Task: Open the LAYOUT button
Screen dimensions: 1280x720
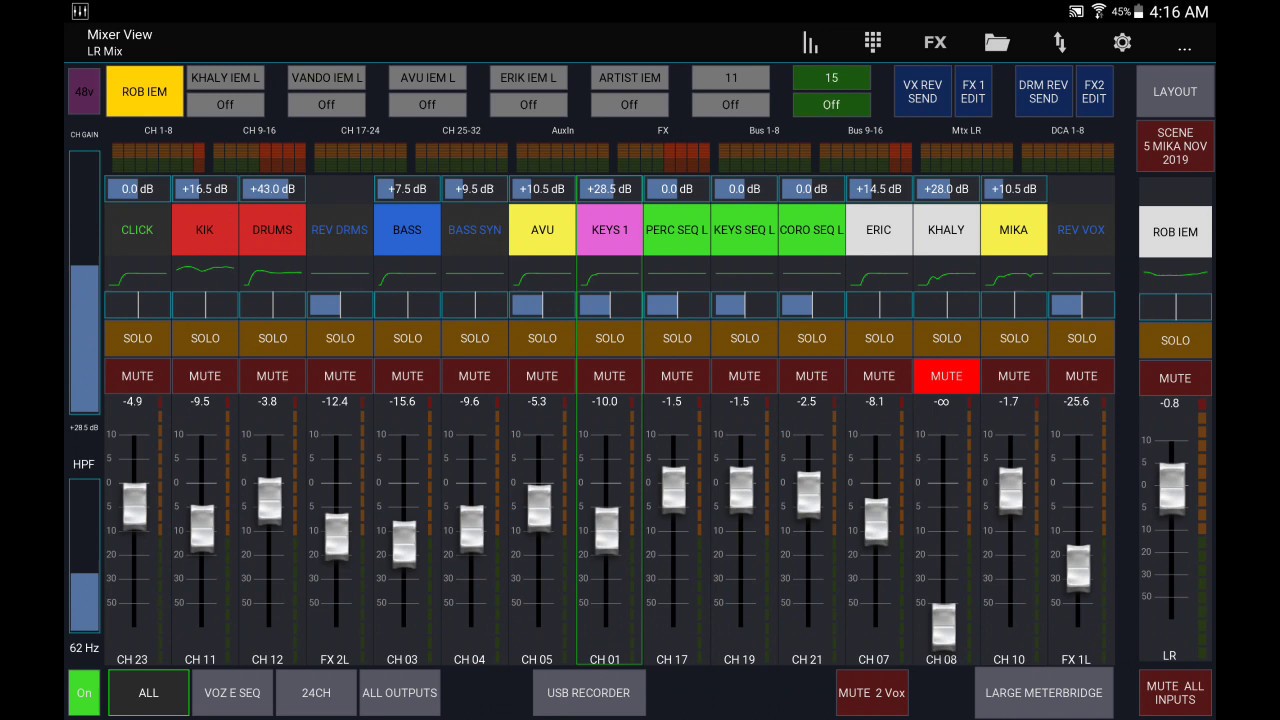Action: (x=1175, y=92)
